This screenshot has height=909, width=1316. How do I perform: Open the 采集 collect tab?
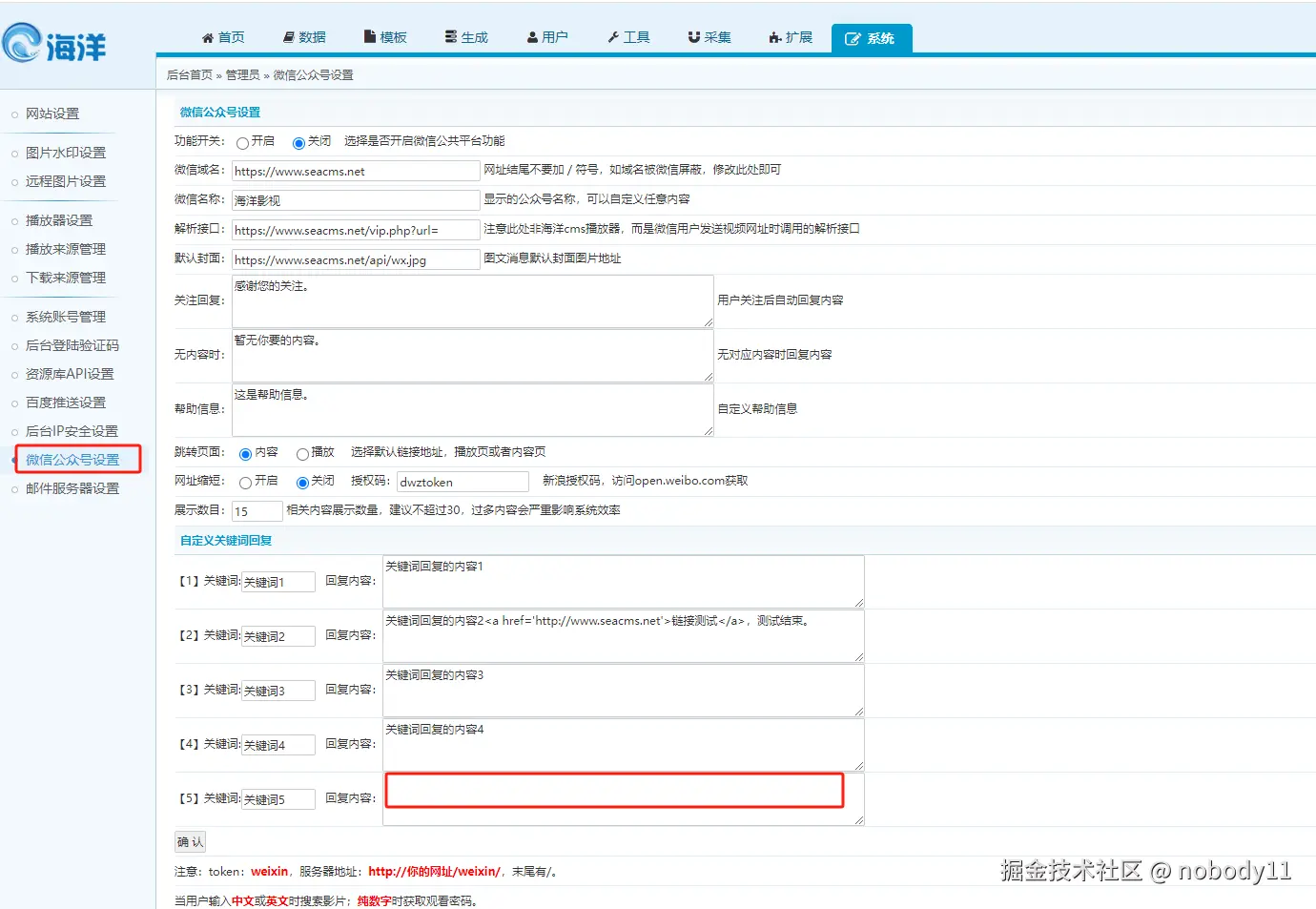[x=709, y=37]
